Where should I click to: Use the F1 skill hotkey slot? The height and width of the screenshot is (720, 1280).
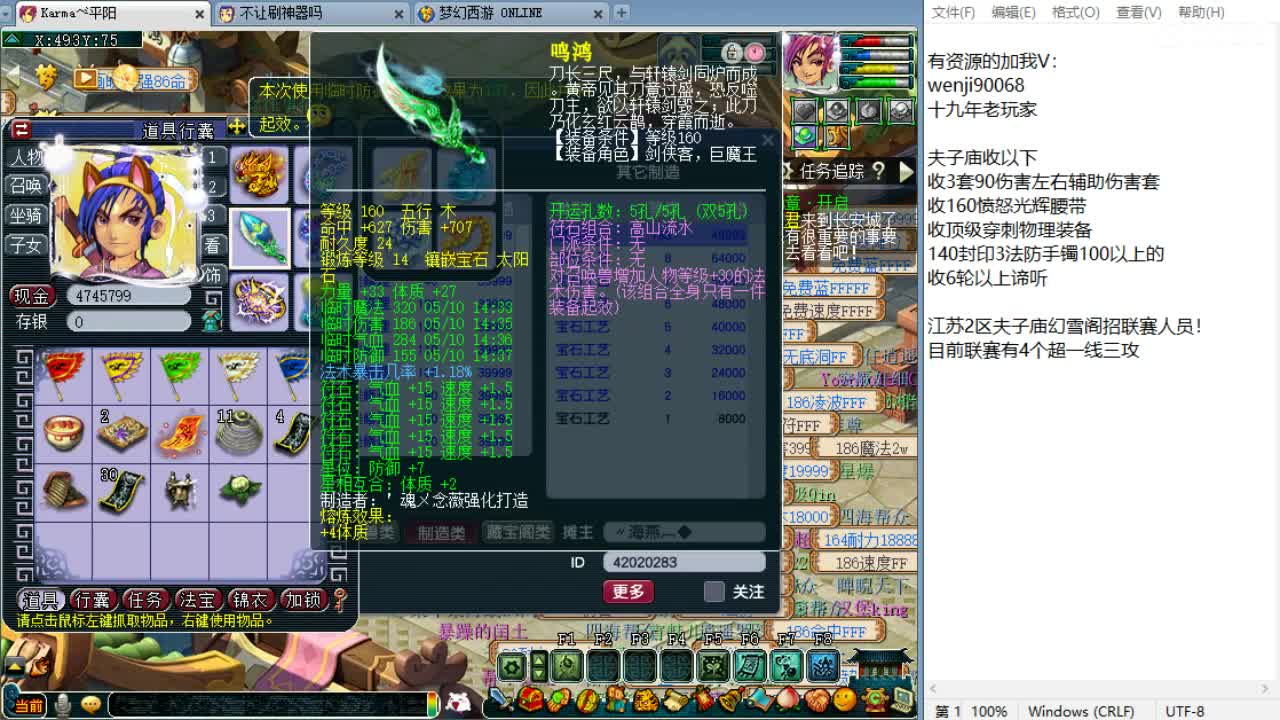(567, 666)
